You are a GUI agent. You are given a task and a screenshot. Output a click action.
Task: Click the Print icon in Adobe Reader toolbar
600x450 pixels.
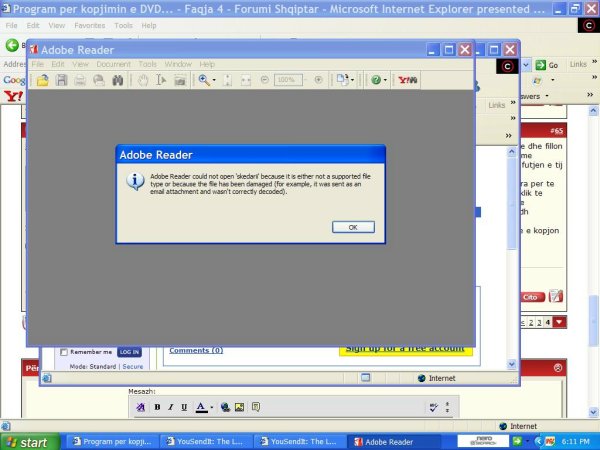[x=80, y=80]
